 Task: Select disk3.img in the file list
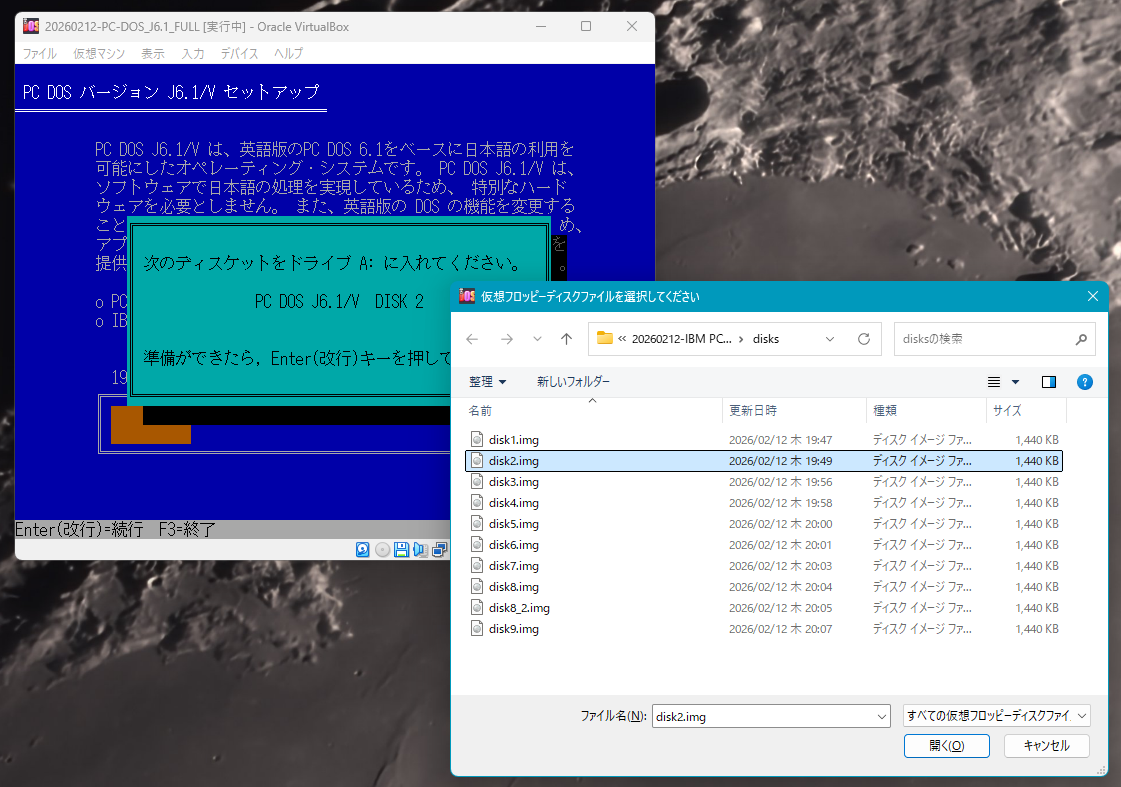(x=514, y=482)
